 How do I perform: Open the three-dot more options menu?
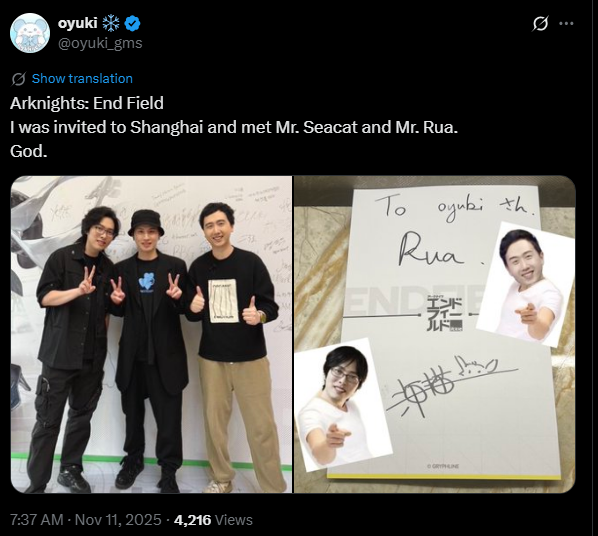[566, 24]
